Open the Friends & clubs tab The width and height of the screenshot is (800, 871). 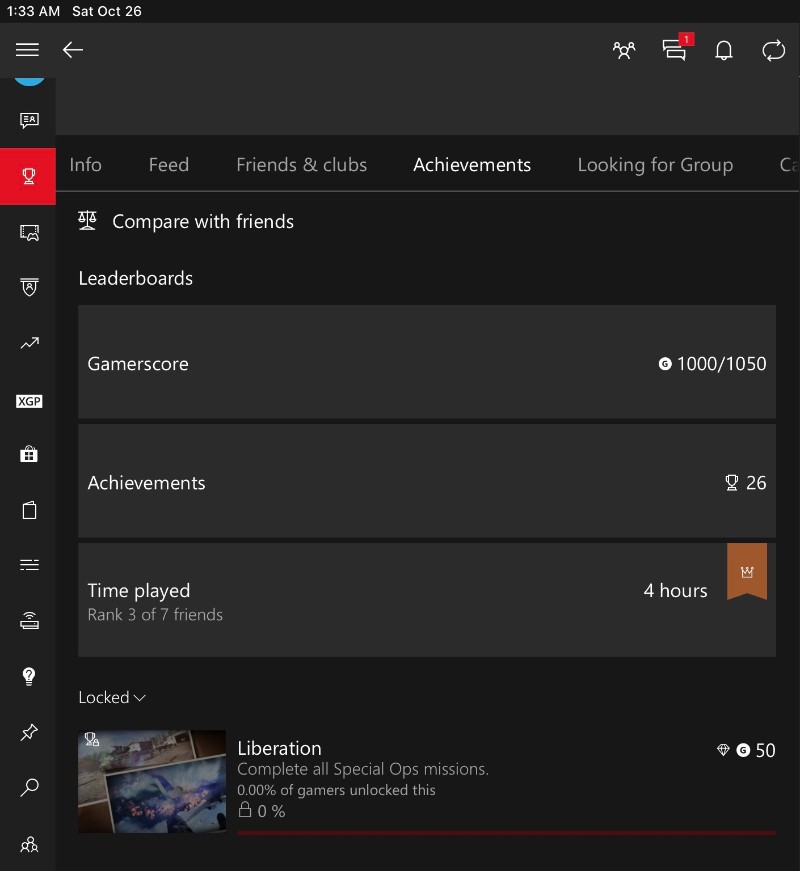[x=301, y=165]
